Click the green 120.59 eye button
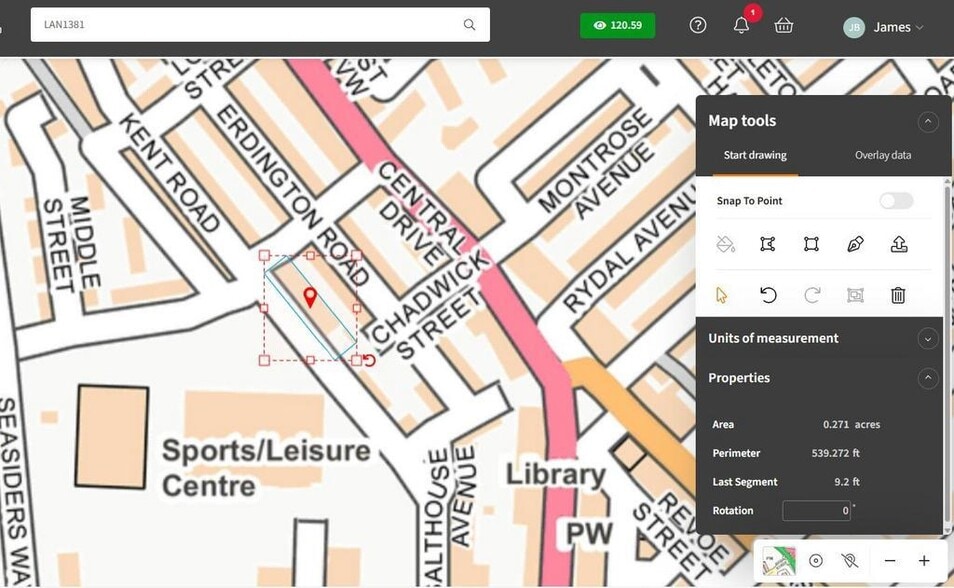 pyautogui.click(x=617, y=25)
